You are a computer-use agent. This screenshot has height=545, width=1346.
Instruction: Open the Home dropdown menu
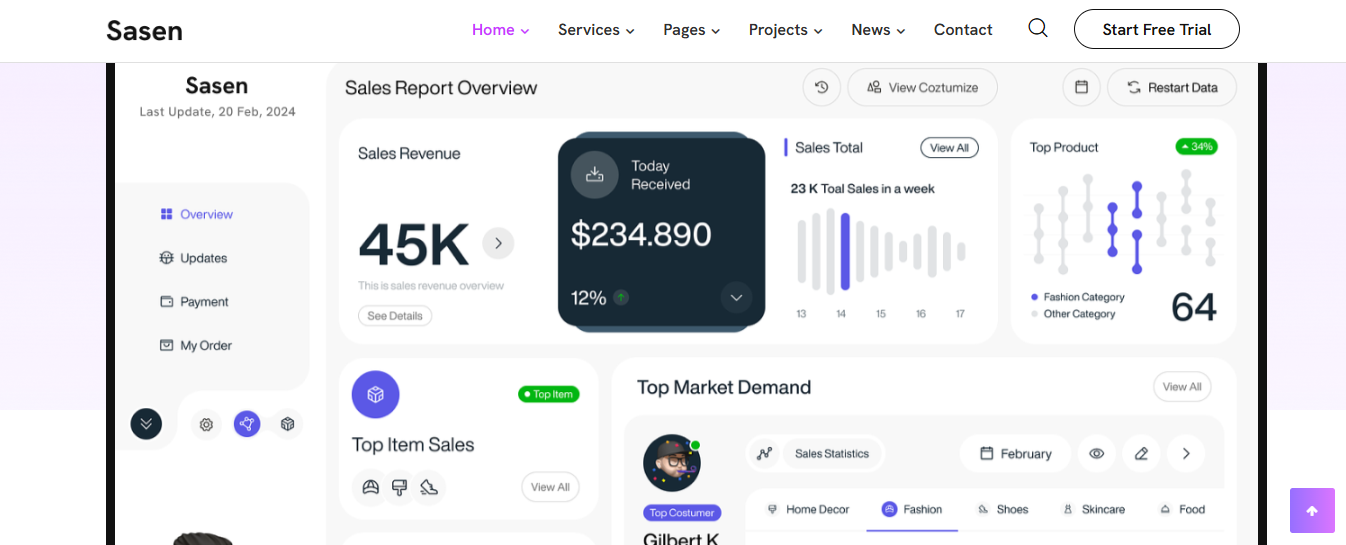pyautogui.click(x=501, y=30)
